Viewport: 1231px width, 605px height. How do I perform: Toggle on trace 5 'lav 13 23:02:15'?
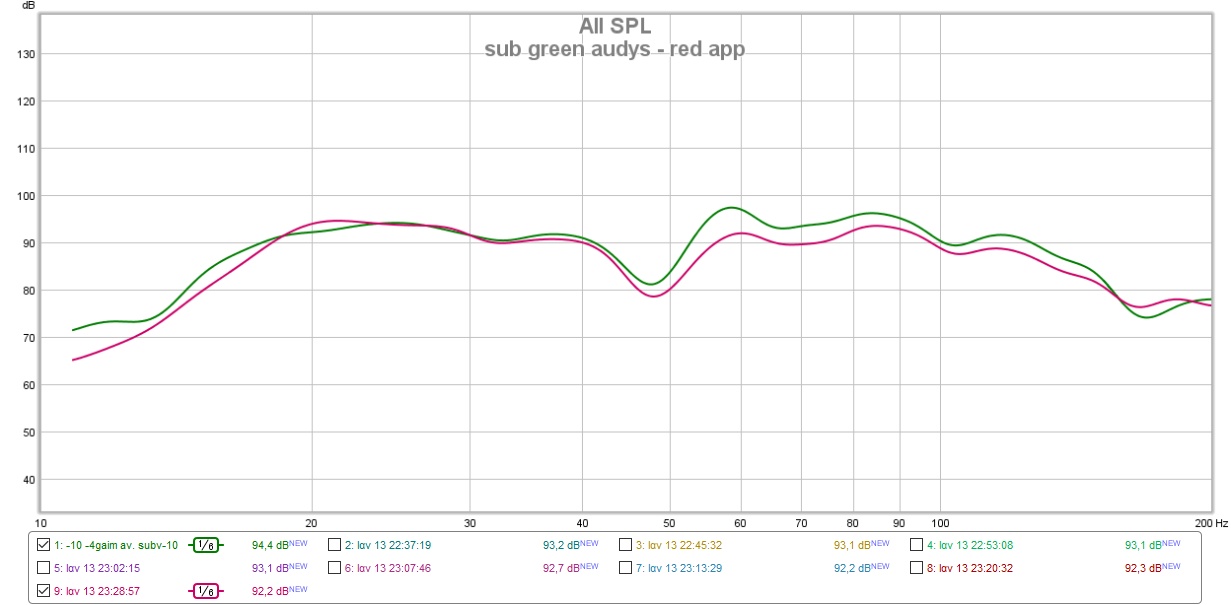point(42,568)
